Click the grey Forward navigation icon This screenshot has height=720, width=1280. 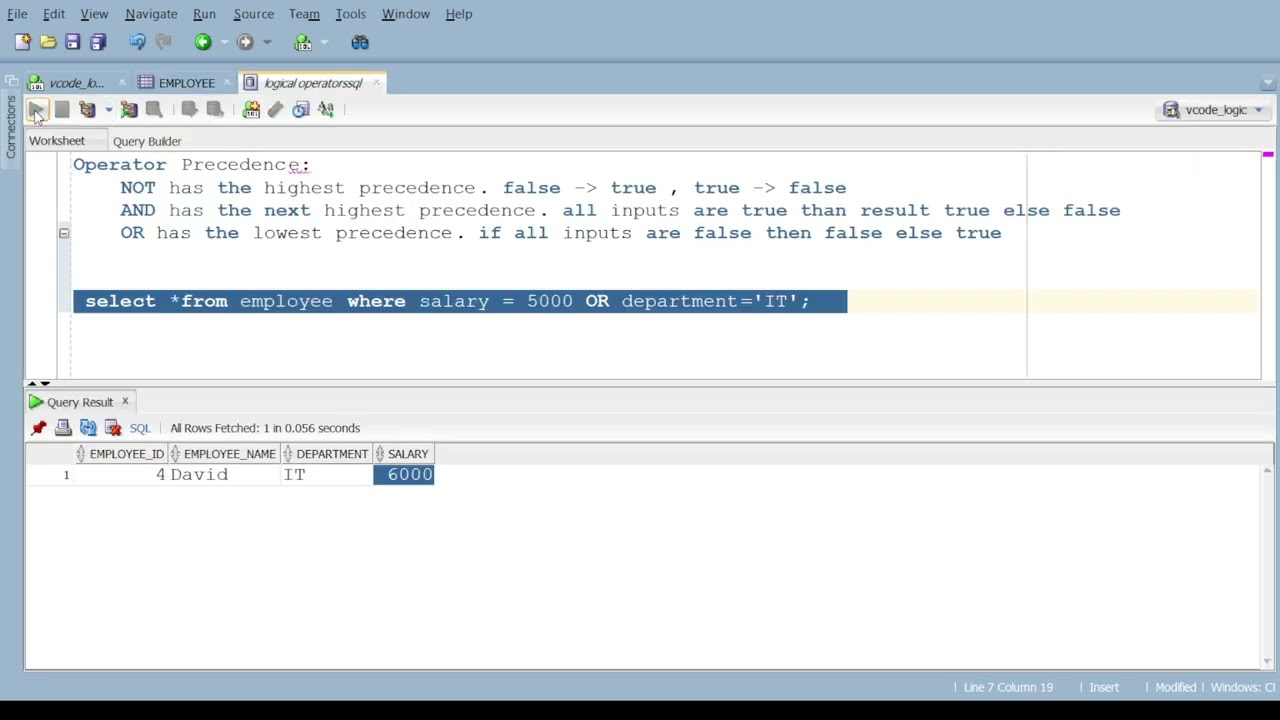tap(245, 42)
